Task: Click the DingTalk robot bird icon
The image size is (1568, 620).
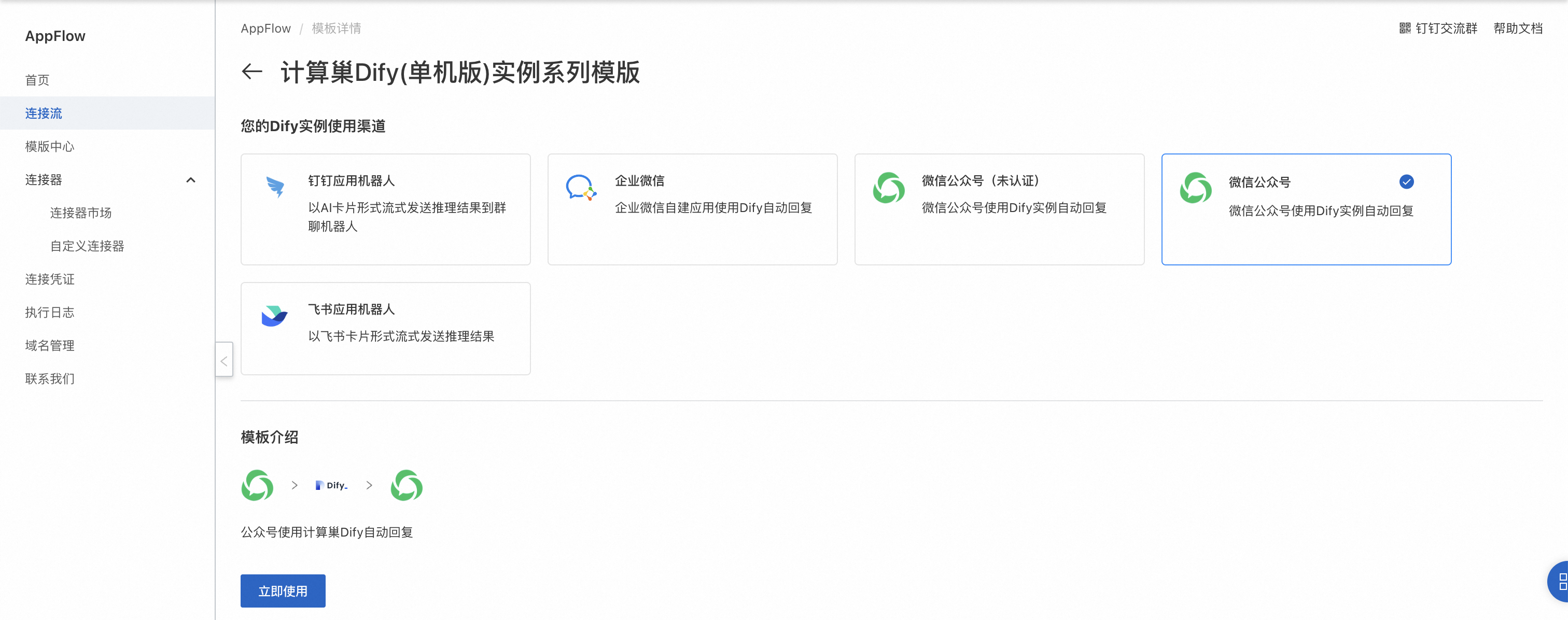Action: (x=275, y=187)
